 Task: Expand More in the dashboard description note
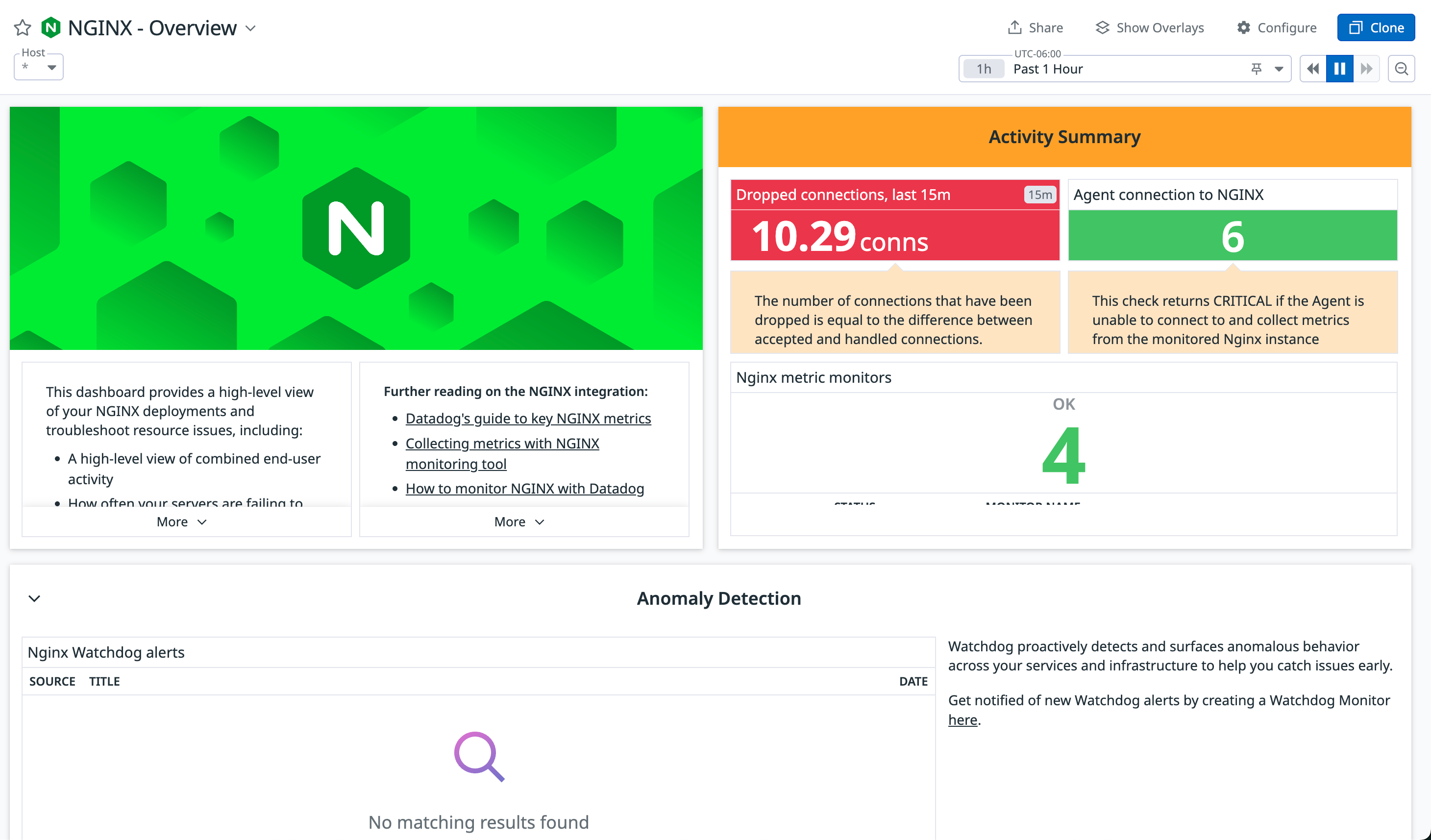click(182, 521)
